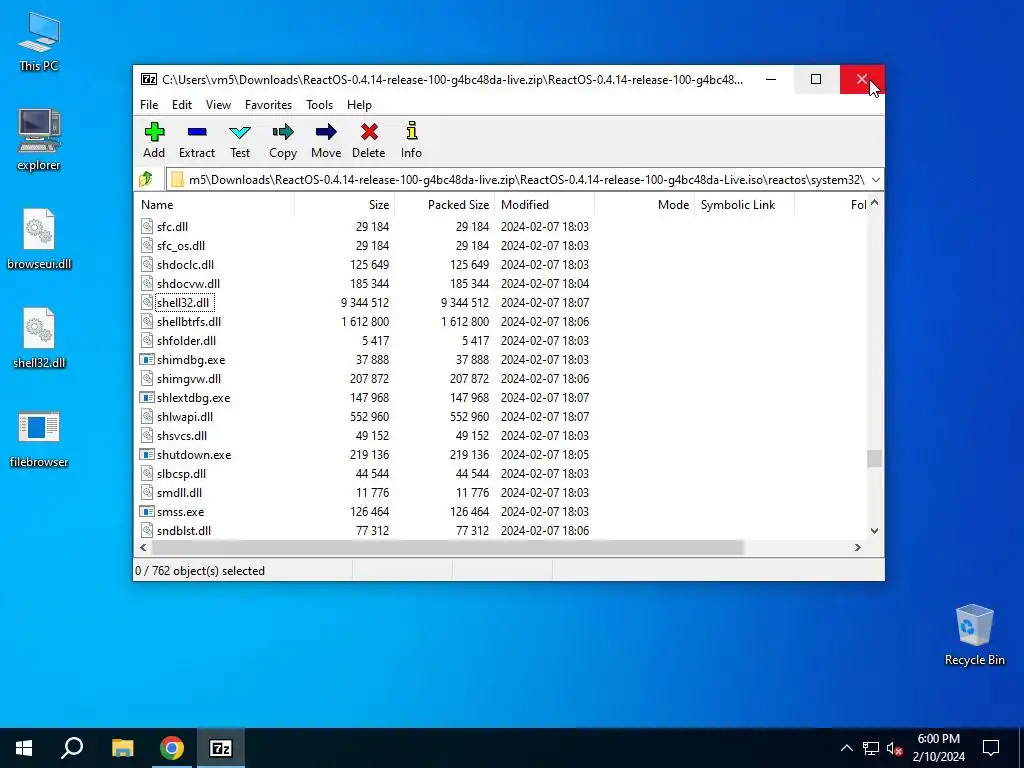Click the vertical scrollbar thumb
The image size is (1024, 768).
[x=874, y=458]
